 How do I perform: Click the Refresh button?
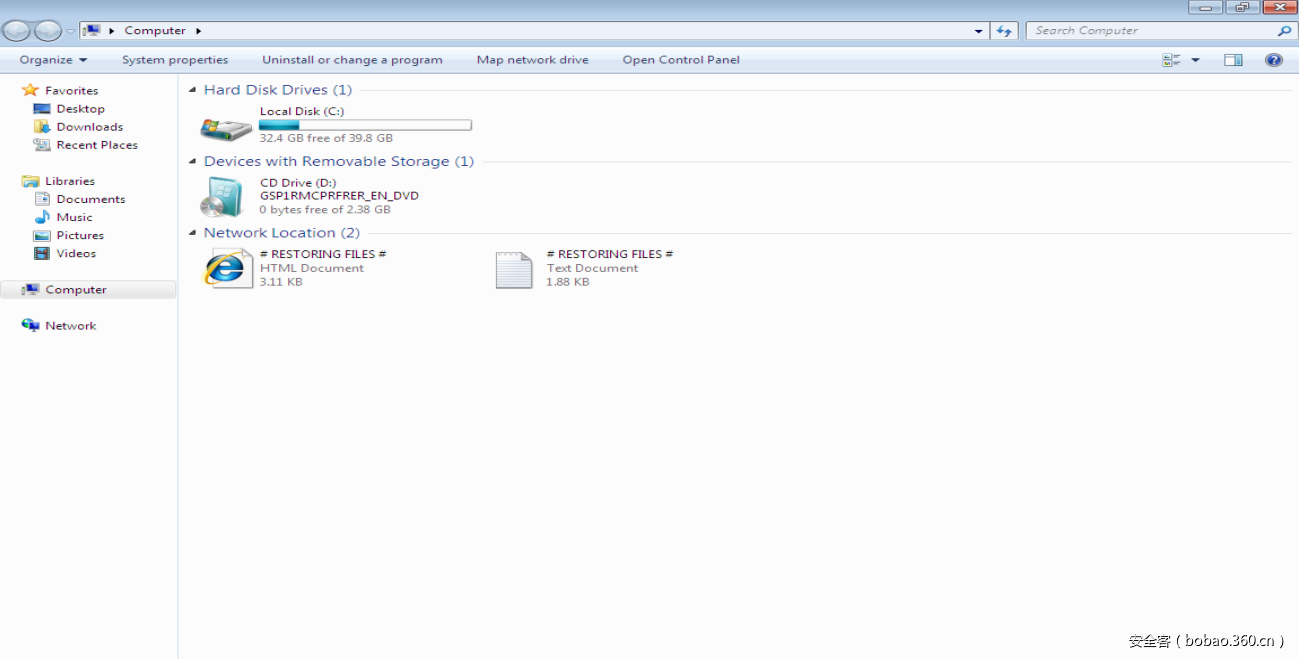point(1004,31)
